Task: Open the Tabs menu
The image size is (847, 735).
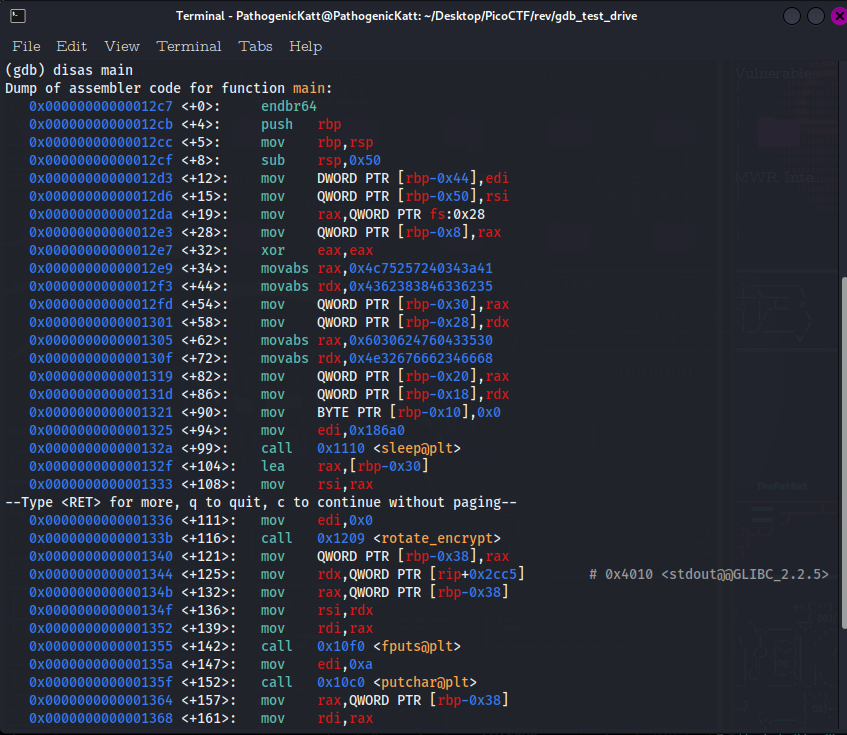Action: [x=255, y=46]
